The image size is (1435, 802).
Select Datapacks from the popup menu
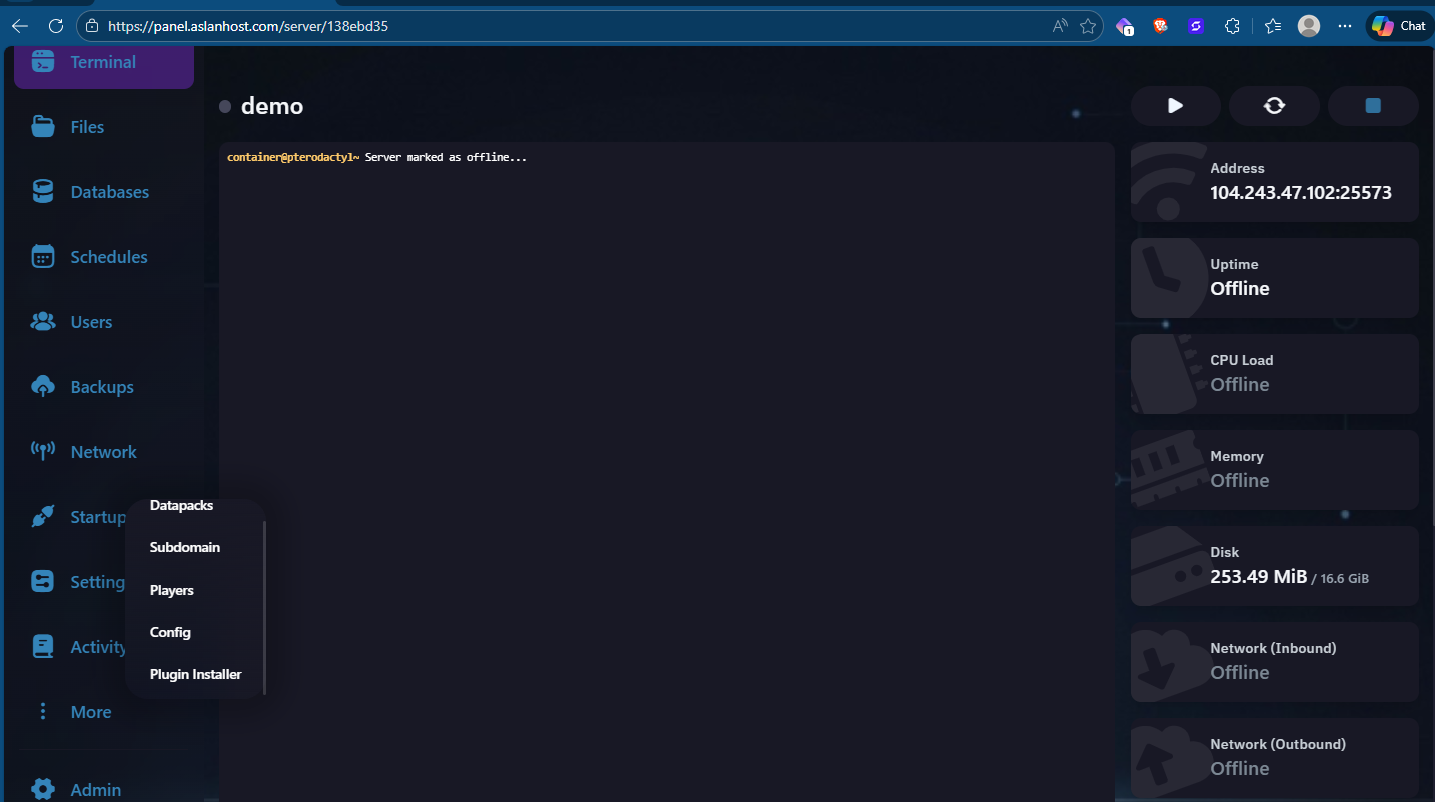[x=181, y=506]
